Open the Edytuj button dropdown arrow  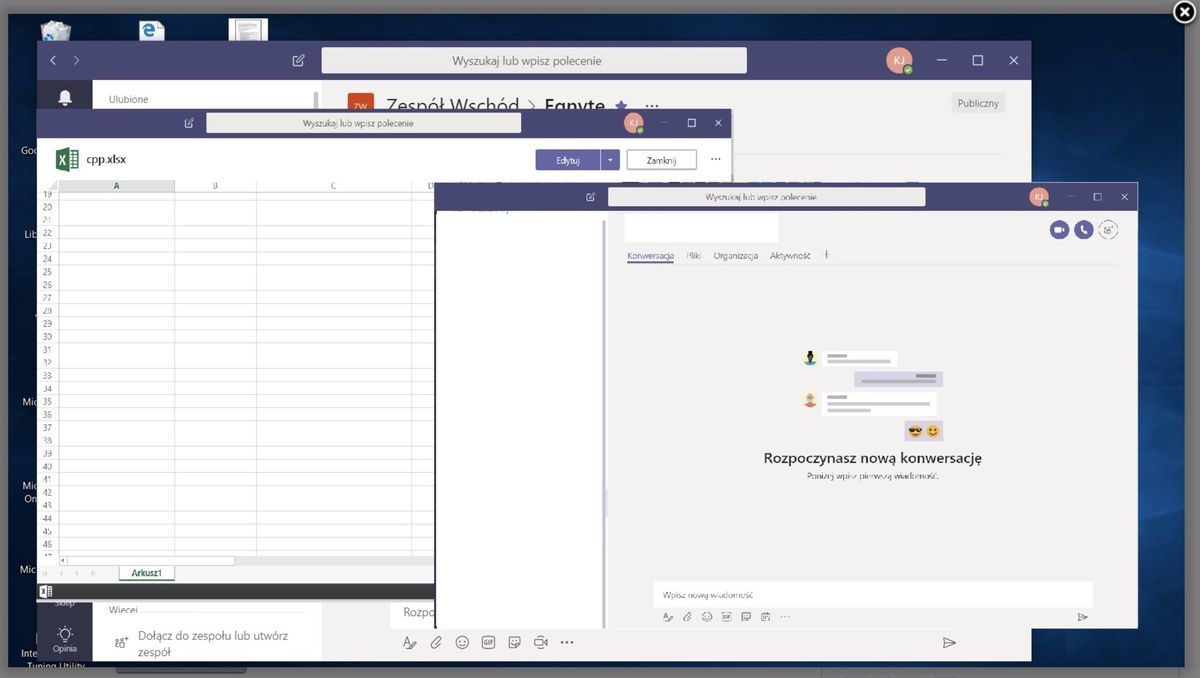[x=610, y=159]
